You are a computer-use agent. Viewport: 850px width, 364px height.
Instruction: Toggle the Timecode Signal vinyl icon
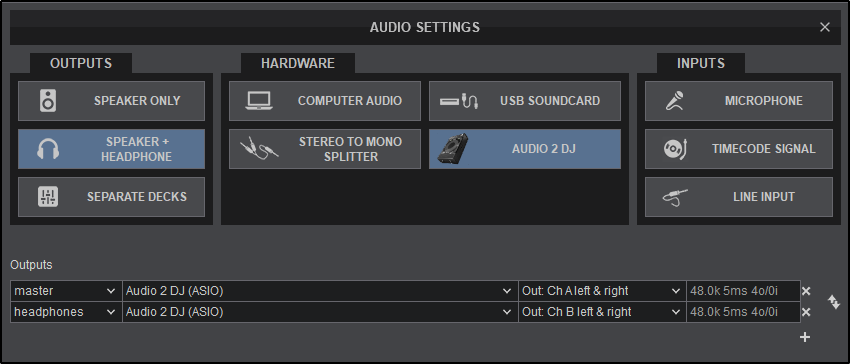pyautogui.click(x=675, y=149)
